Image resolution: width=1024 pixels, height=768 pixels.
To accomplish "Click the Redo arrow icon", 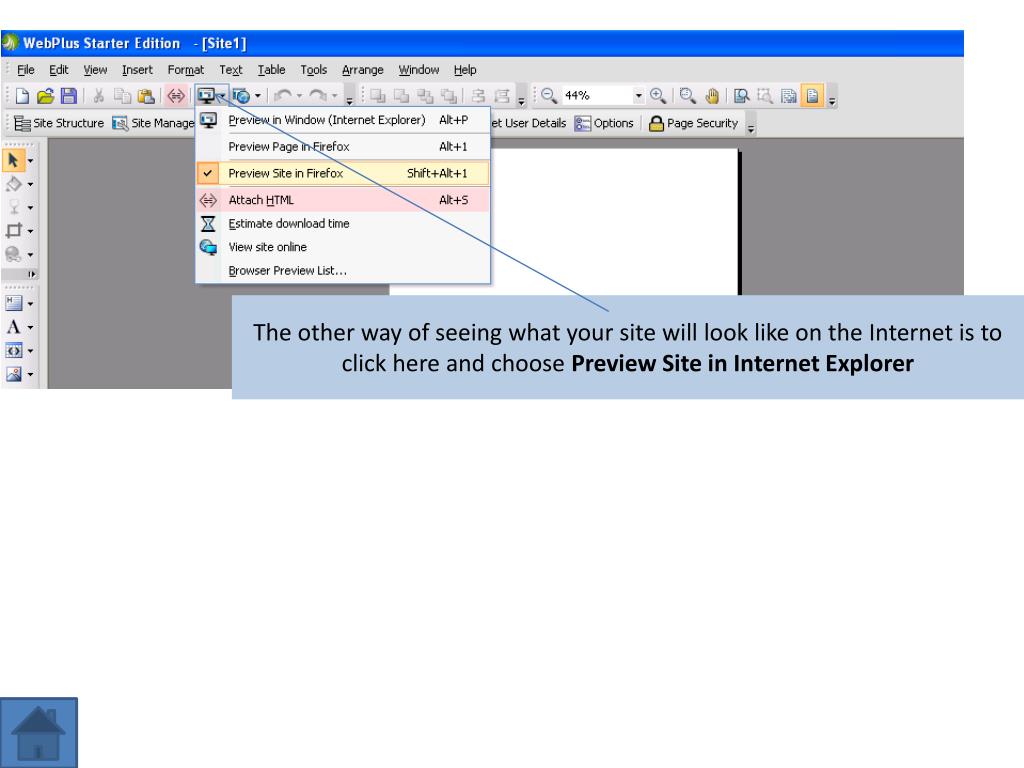I will click(x=318, y=96).
